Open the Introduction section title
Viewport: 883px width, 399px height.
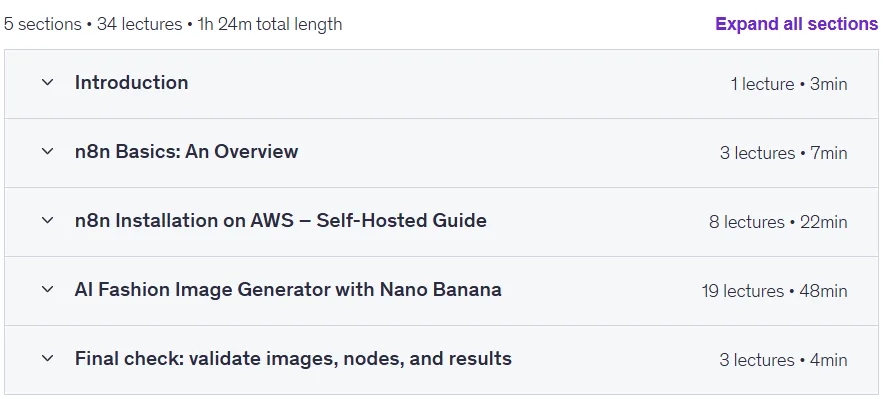coord(131,83)
